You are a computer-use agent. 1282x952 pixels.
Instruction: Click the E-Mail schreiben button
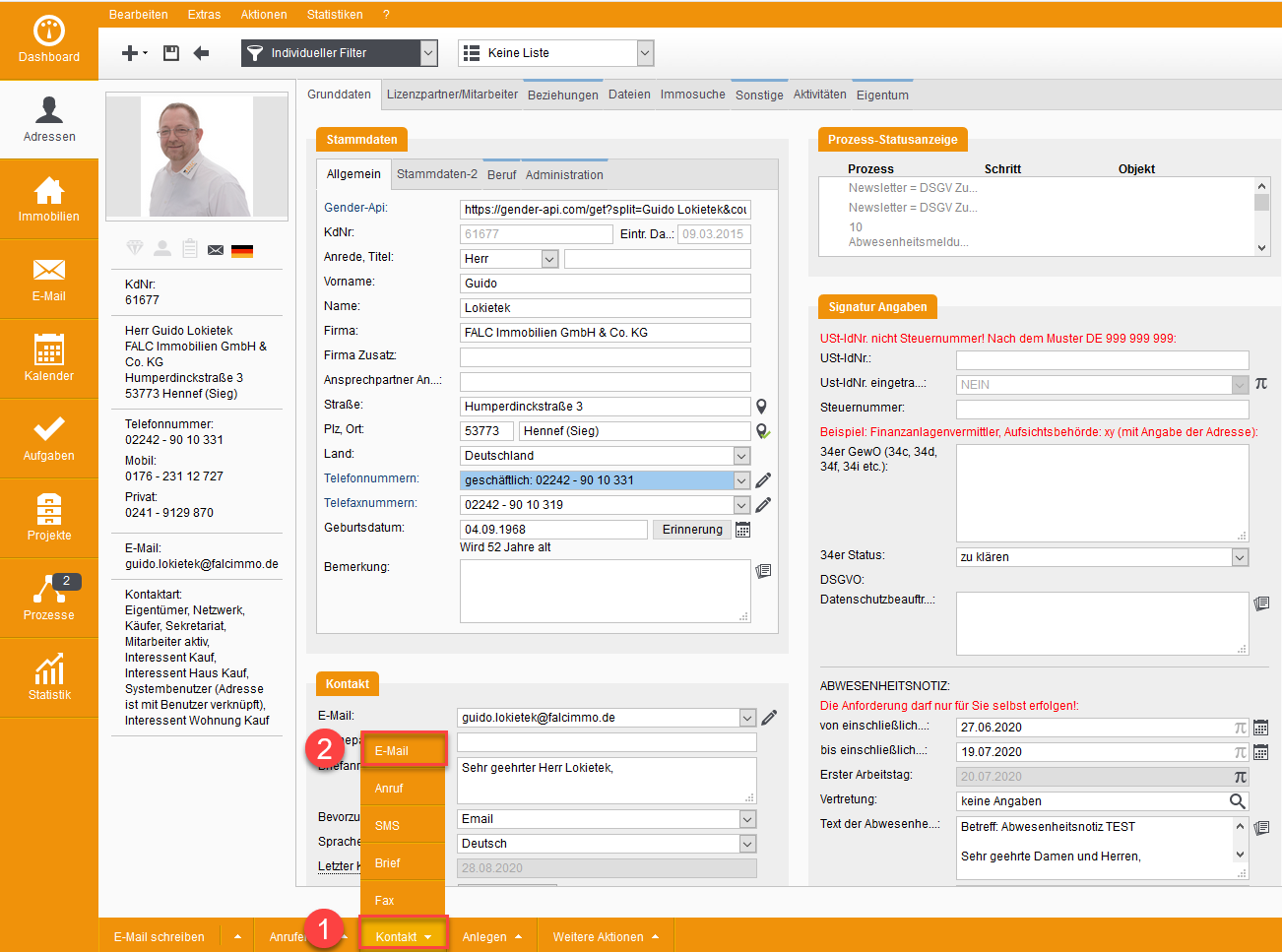pyautogui.click(x=160, y=937)
